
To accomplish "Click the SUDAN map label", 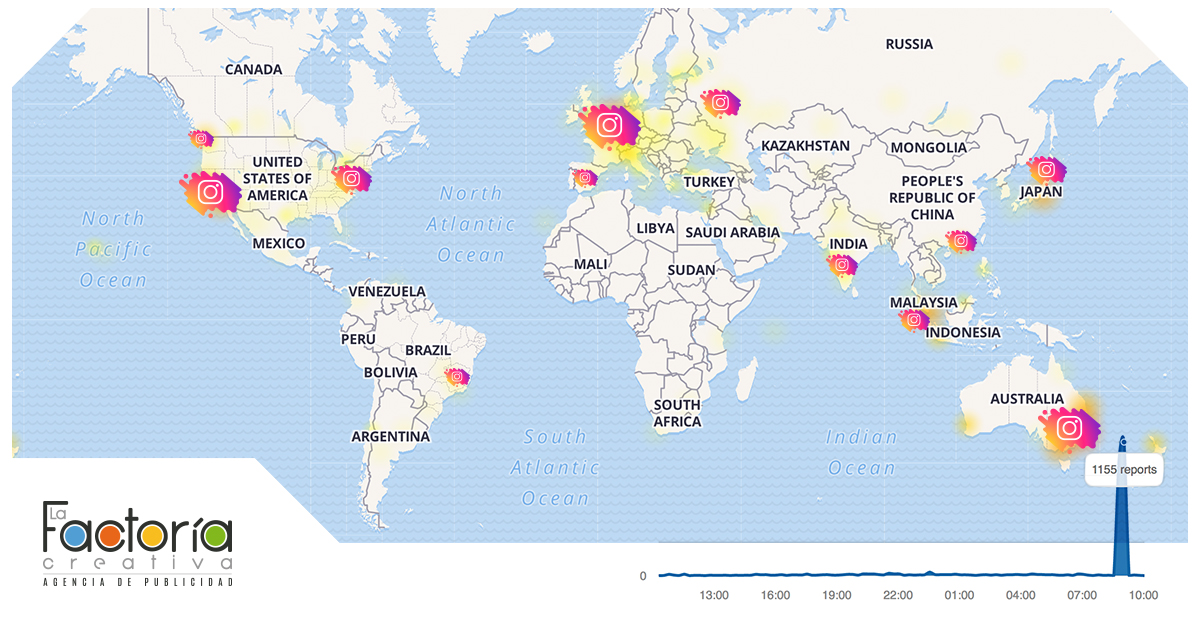I will pos(692,270).
